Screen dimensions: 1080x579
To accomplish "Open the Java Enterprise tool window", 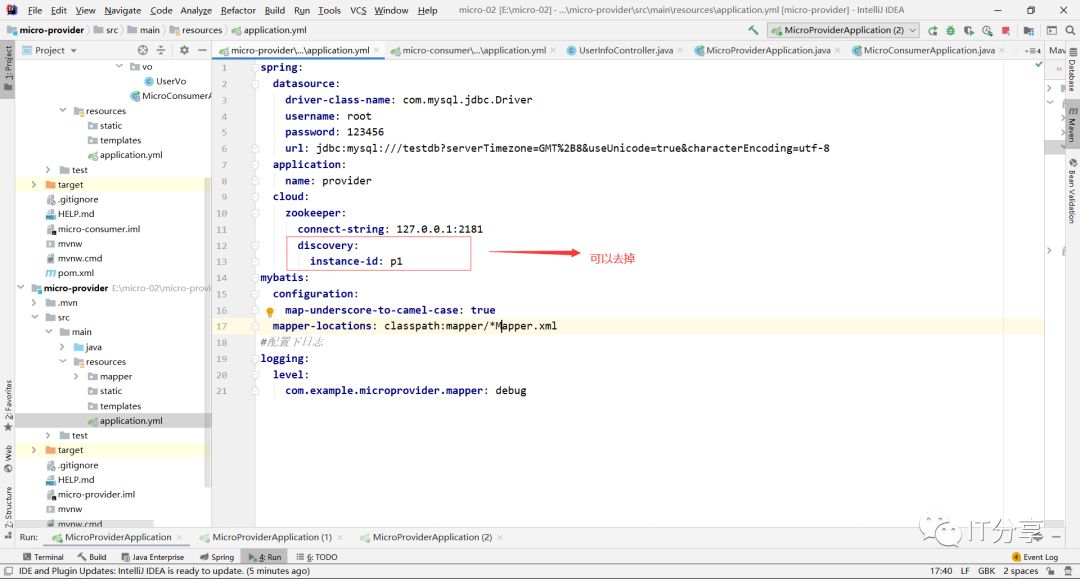I will (152, 557).
